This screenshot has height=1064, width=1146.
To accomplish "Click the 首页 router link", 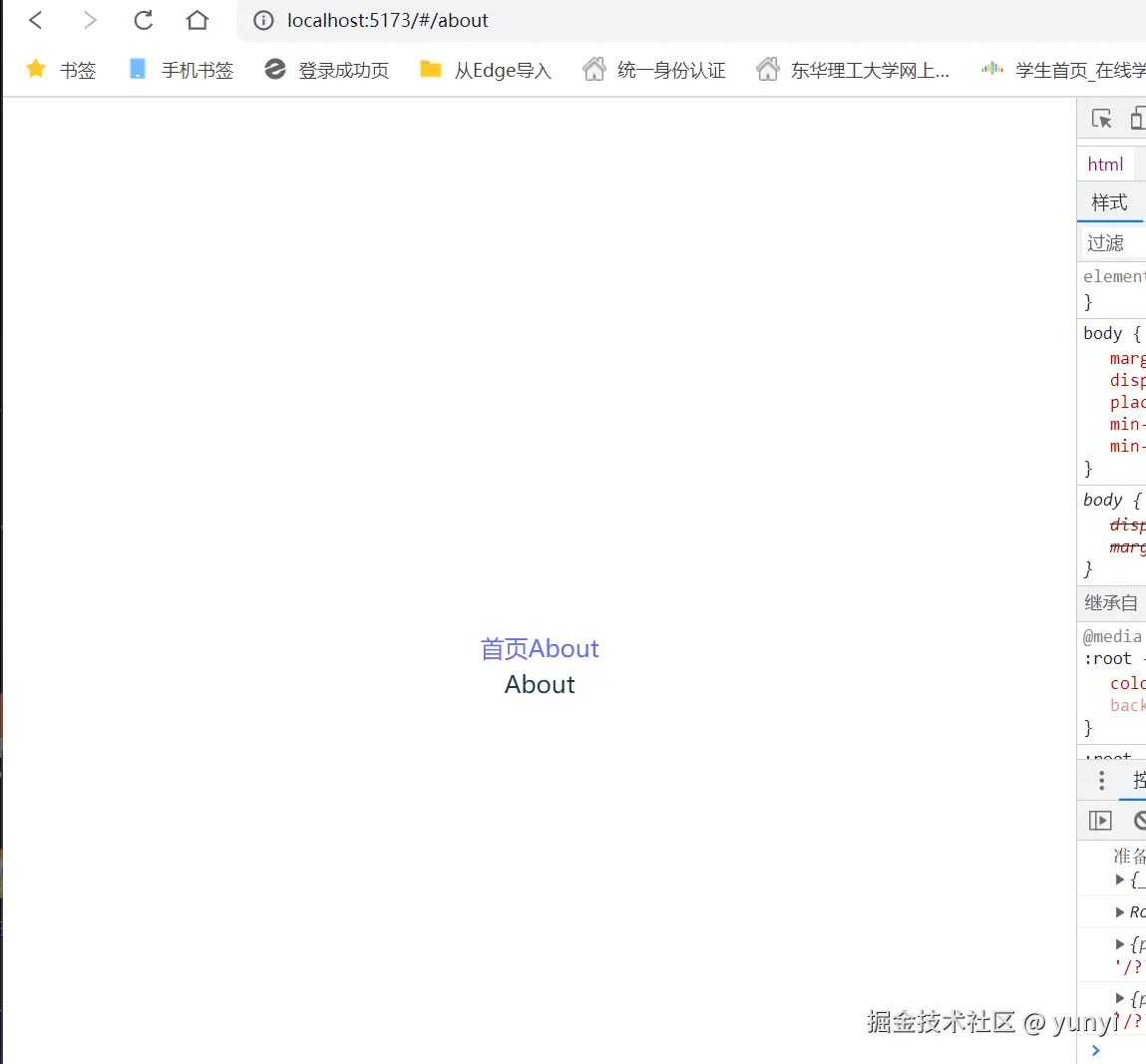I will click(504, 648).
